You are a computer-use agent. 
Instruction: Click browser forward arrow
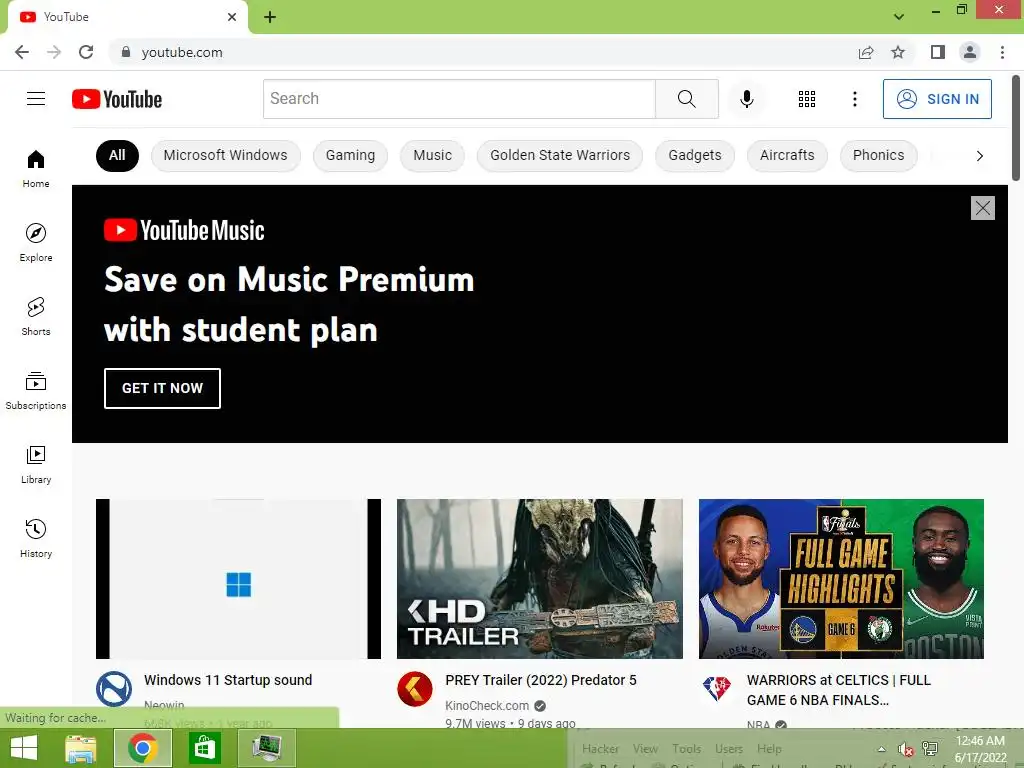point(54,52)
